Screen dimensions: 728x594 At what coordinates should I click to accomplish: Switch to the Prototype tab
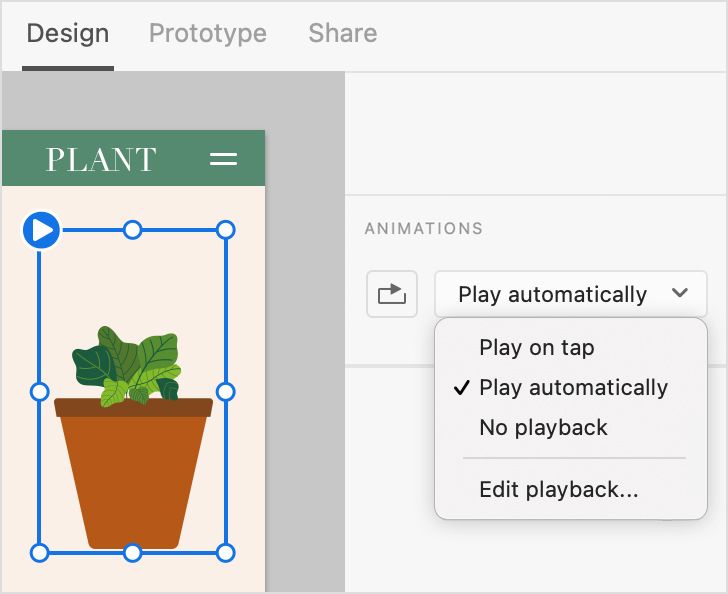tap(208, 33)
